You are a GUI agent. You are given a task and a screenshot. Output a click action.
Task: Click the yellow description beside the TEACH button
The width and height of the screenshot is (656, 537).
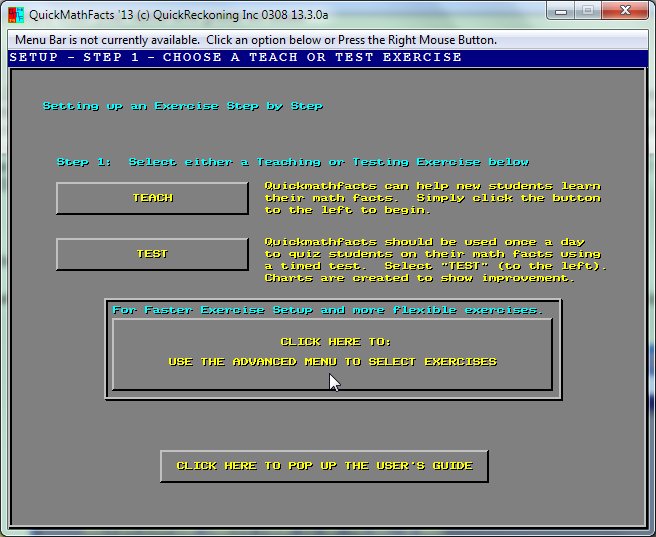pyautogui.click(x=432, y=198)
